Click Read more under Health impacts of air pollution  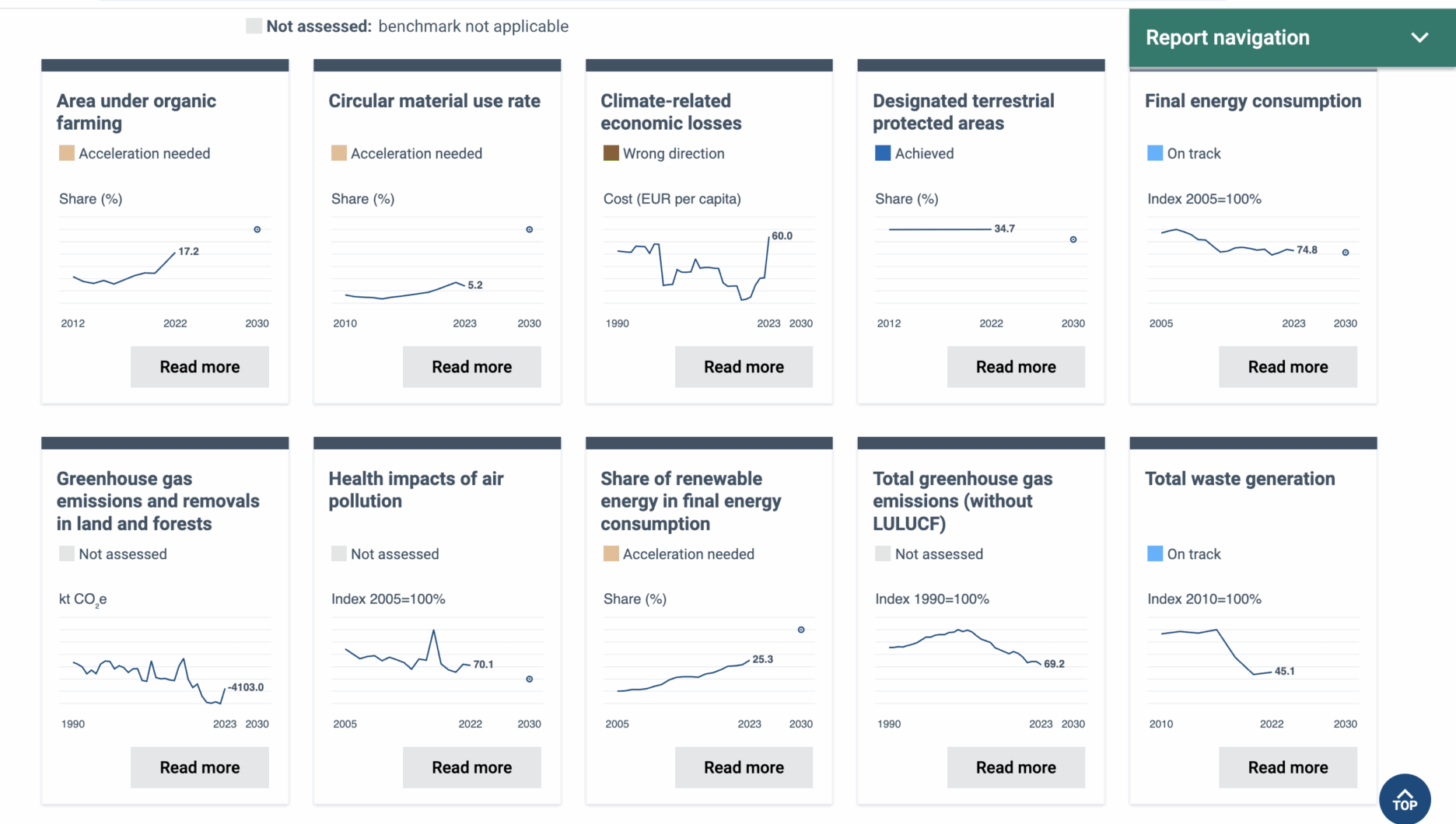[x=471, y=767]
